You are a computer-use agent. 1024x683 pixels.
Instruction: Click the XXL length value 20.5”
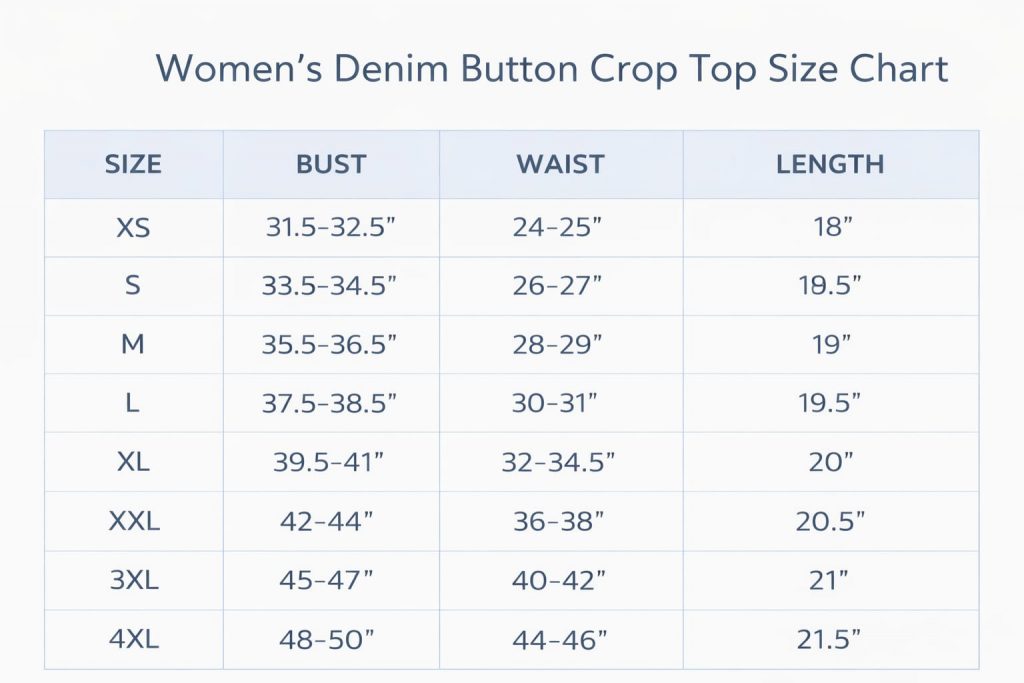(831, 521)
